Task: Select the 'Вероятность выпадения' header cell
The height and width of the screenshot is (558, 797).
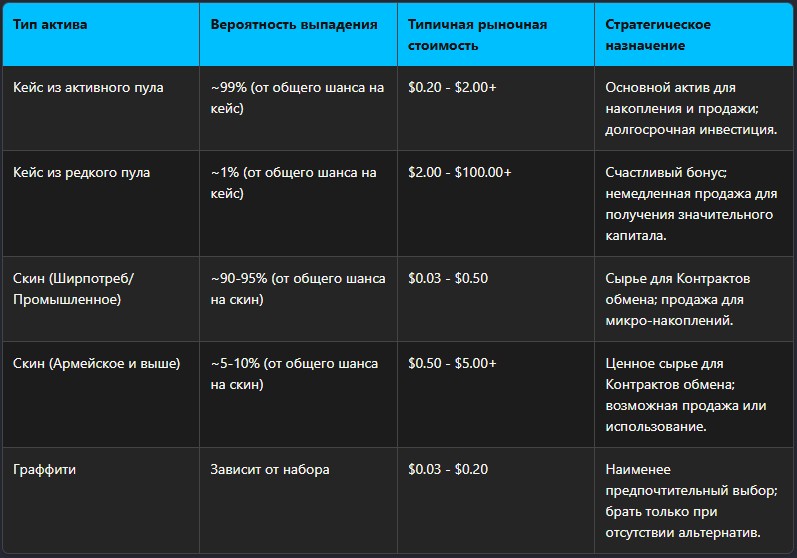Action: click(x=298, y=35)
